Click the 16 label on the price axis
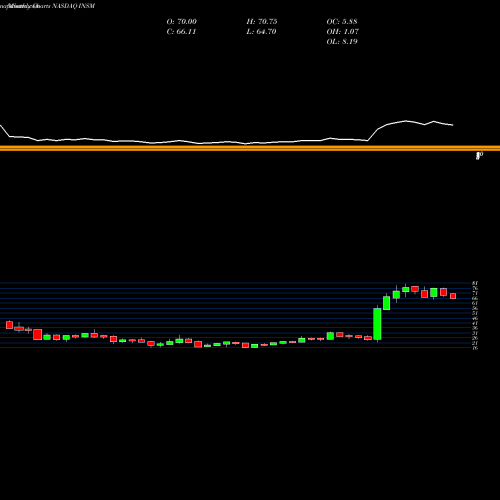Image resolution: width=500 pixels, height=500 pixels. (x=475, y=348)
